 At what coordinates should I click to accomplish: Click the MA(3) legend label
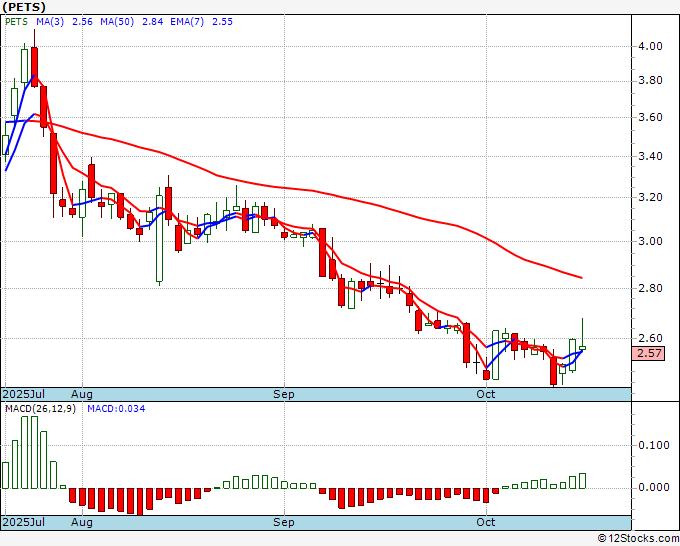(50, 22)
